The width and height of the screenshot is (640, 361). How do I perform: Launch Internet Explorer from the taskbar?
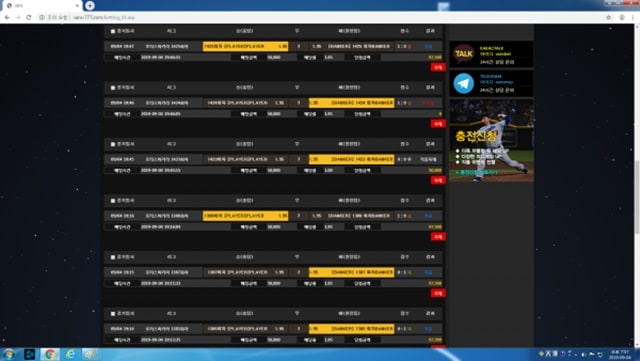coord(70,354)
